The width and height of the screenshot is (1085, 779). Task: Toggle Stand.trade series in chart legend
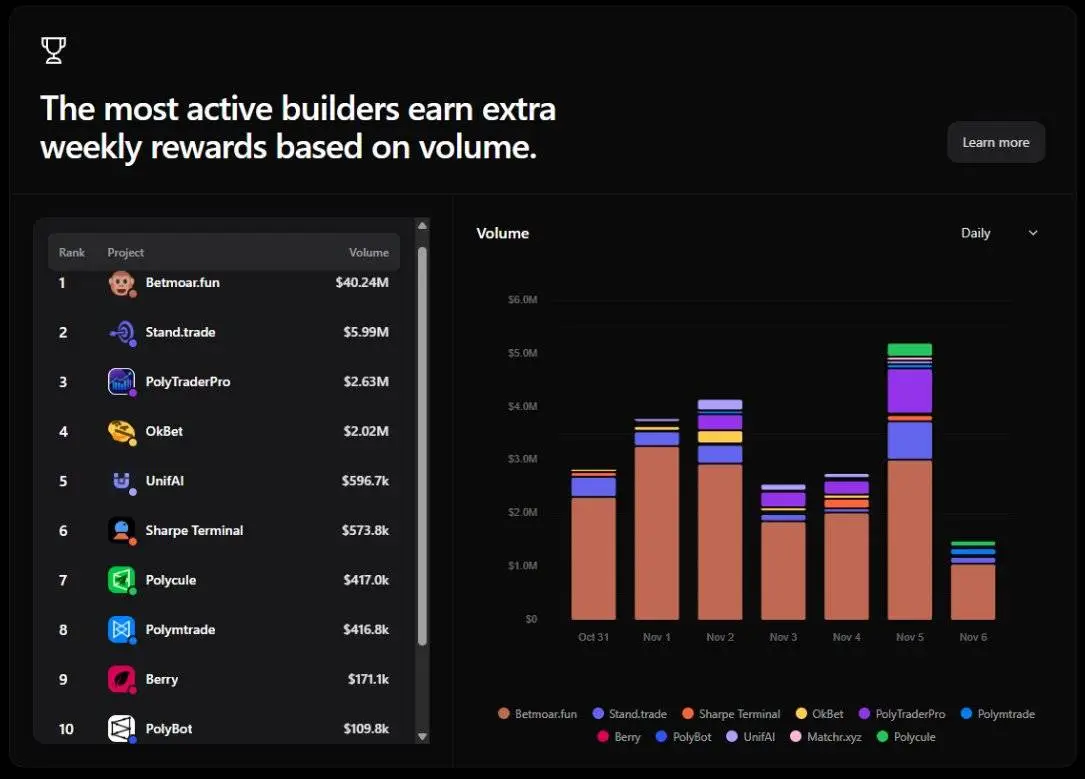point(629,714)
